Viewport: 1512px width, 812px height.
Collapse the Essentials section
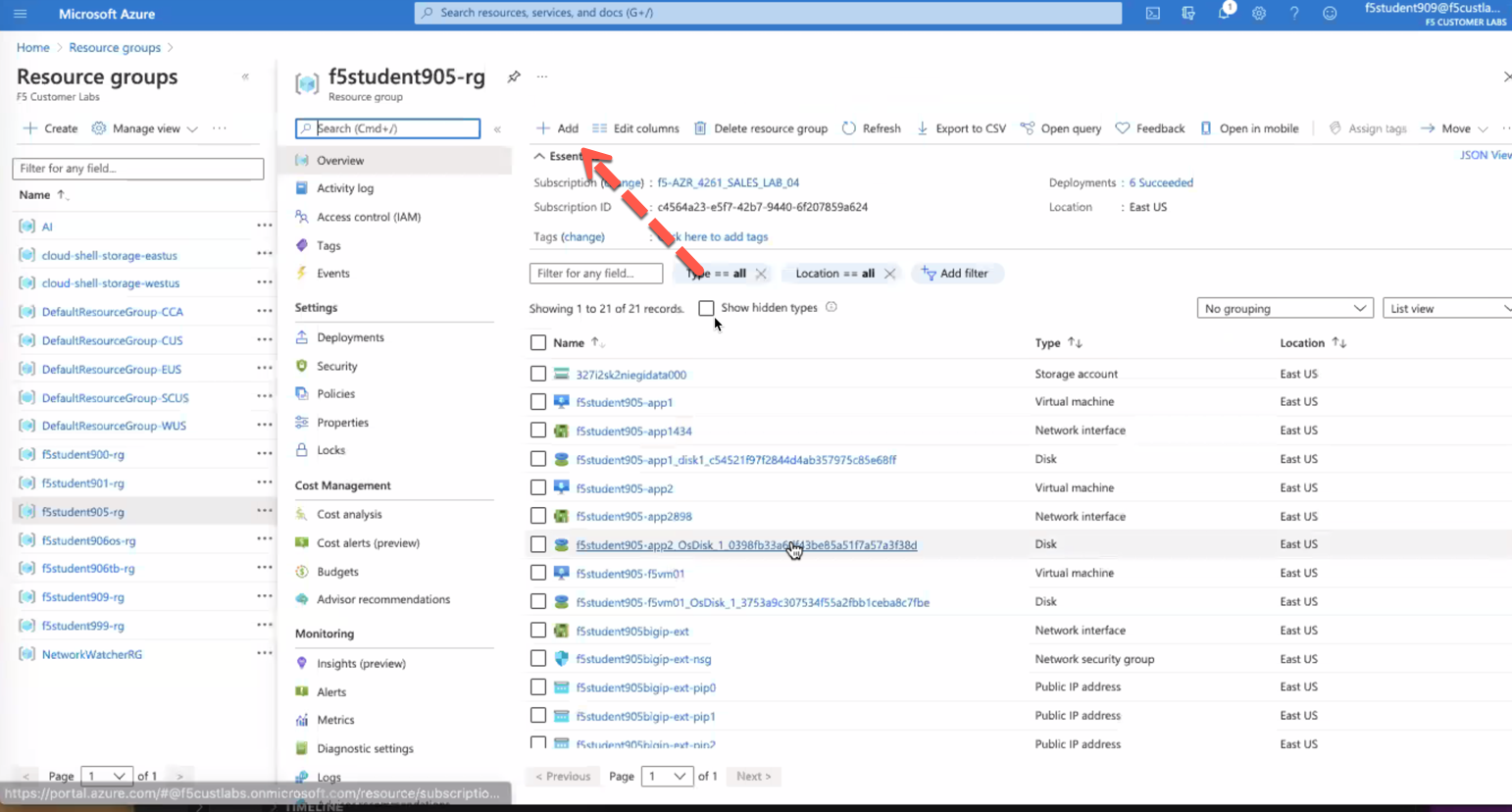pyautogui.click(x=539, y=156)
